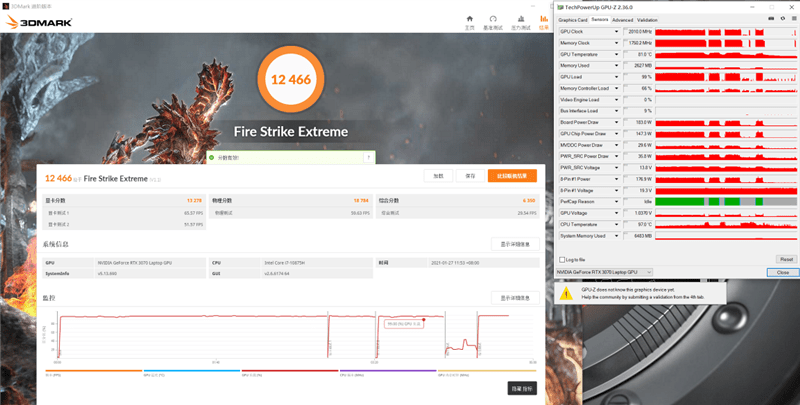Click the Reset button in GPU-Z

click(786, 260)
